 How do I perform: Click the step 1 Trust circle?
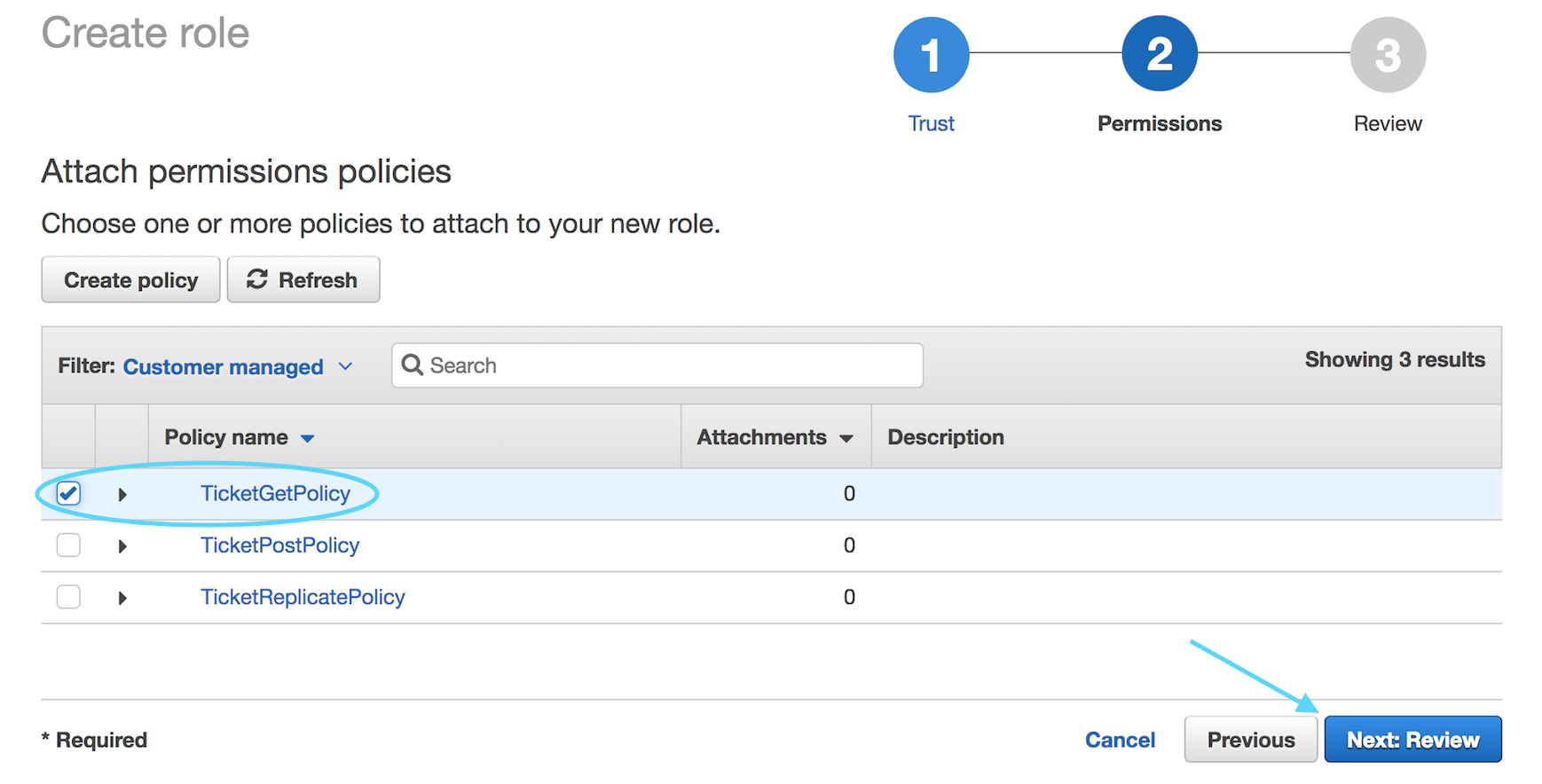coord(931,55)
